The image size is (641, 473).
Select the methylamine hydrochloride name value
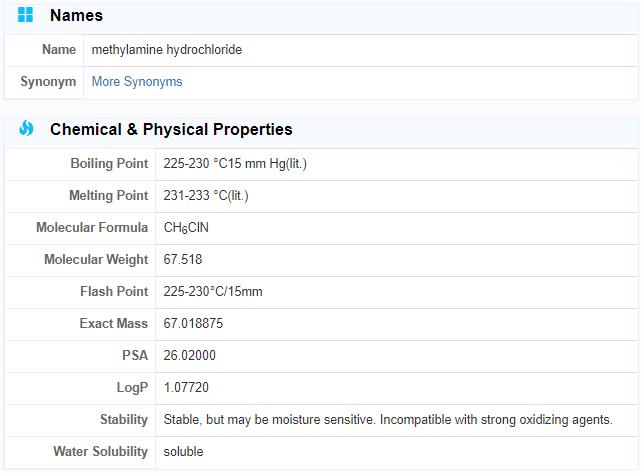pyautogui.click(x=167, y=50)
